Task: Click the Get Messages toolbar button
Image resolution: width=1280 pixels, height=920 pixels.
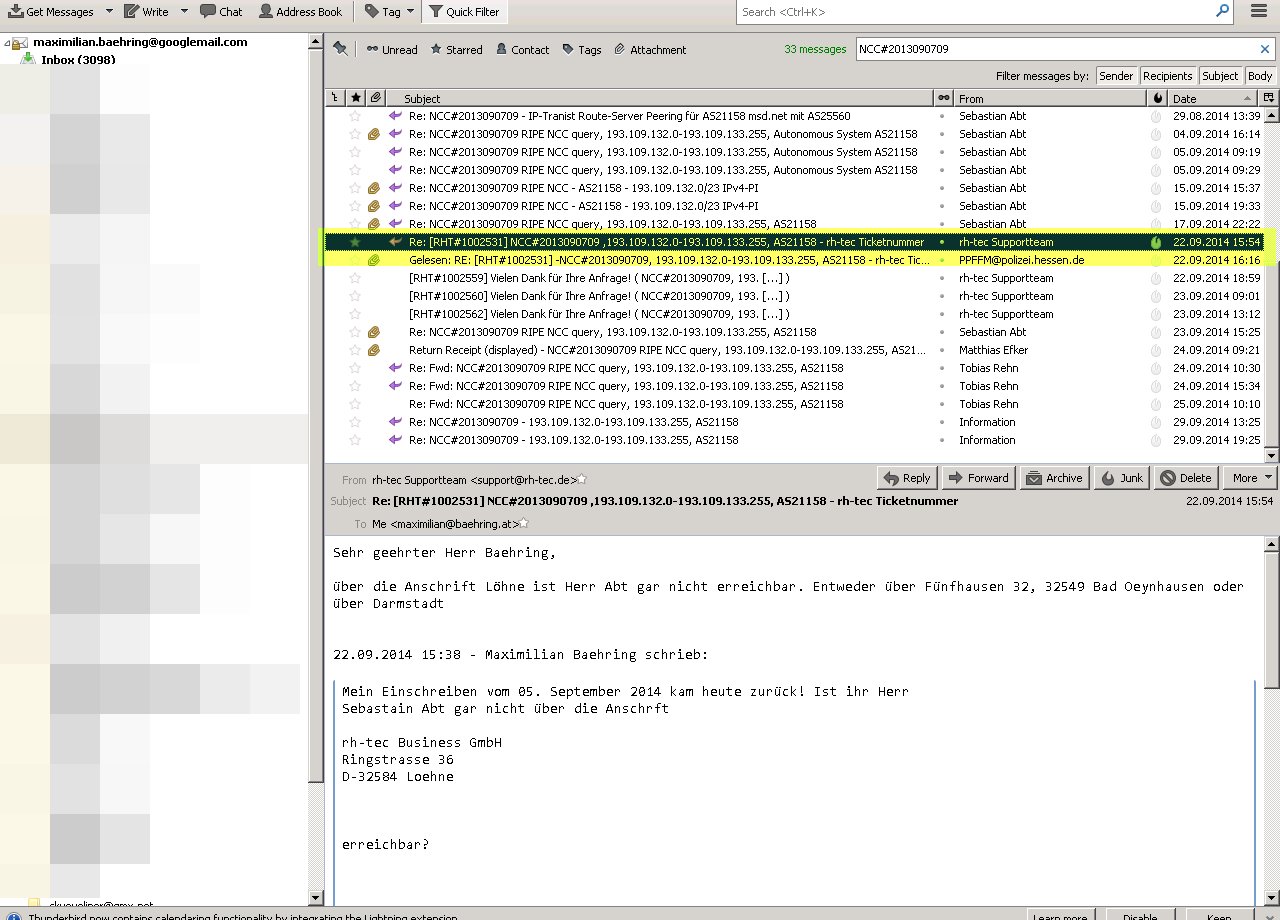Action: 50,12
